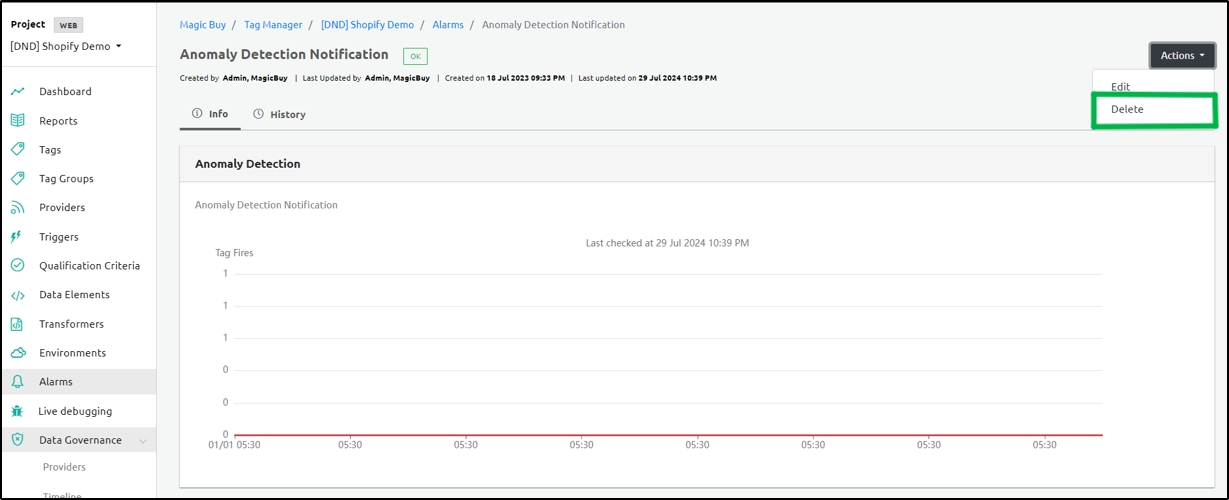Choose Edit in the Actions menu
The image size is (1229, 500).
tap(1120, 87)
